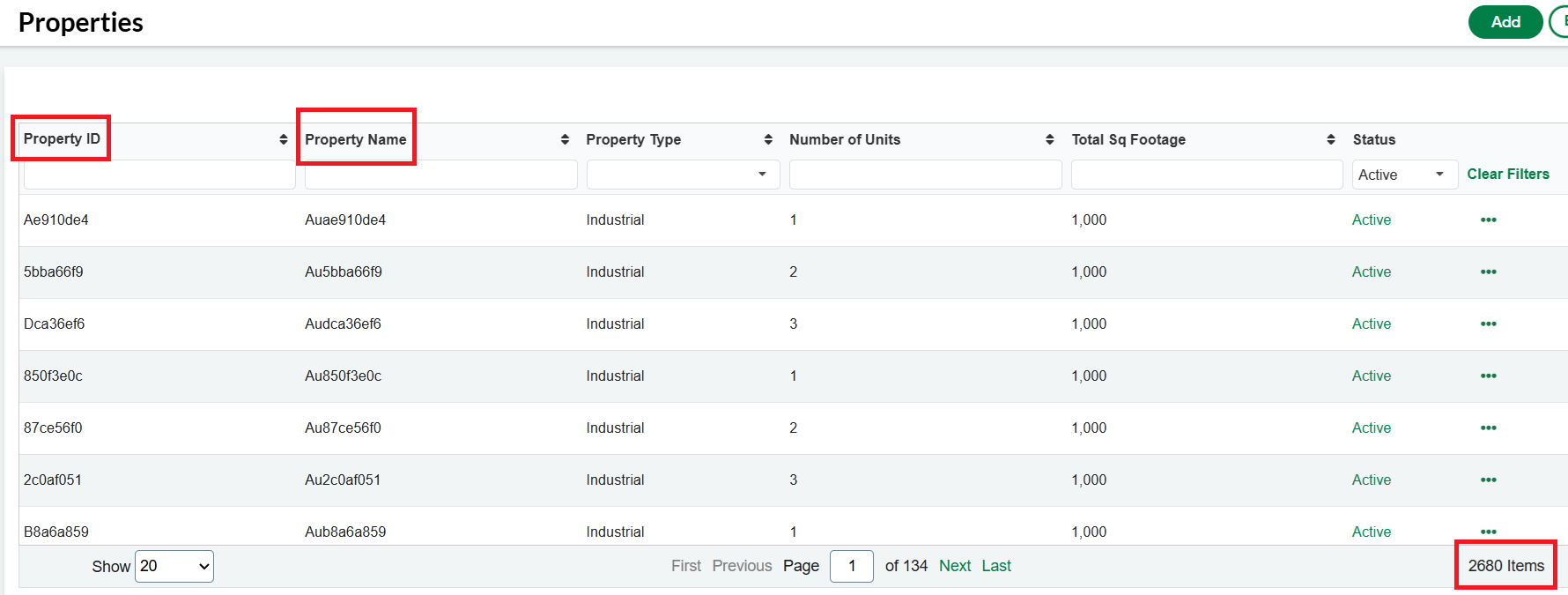Open row actions menu for B8a6a859
The image size is (1568, 595).
(x=1488, y=532)
